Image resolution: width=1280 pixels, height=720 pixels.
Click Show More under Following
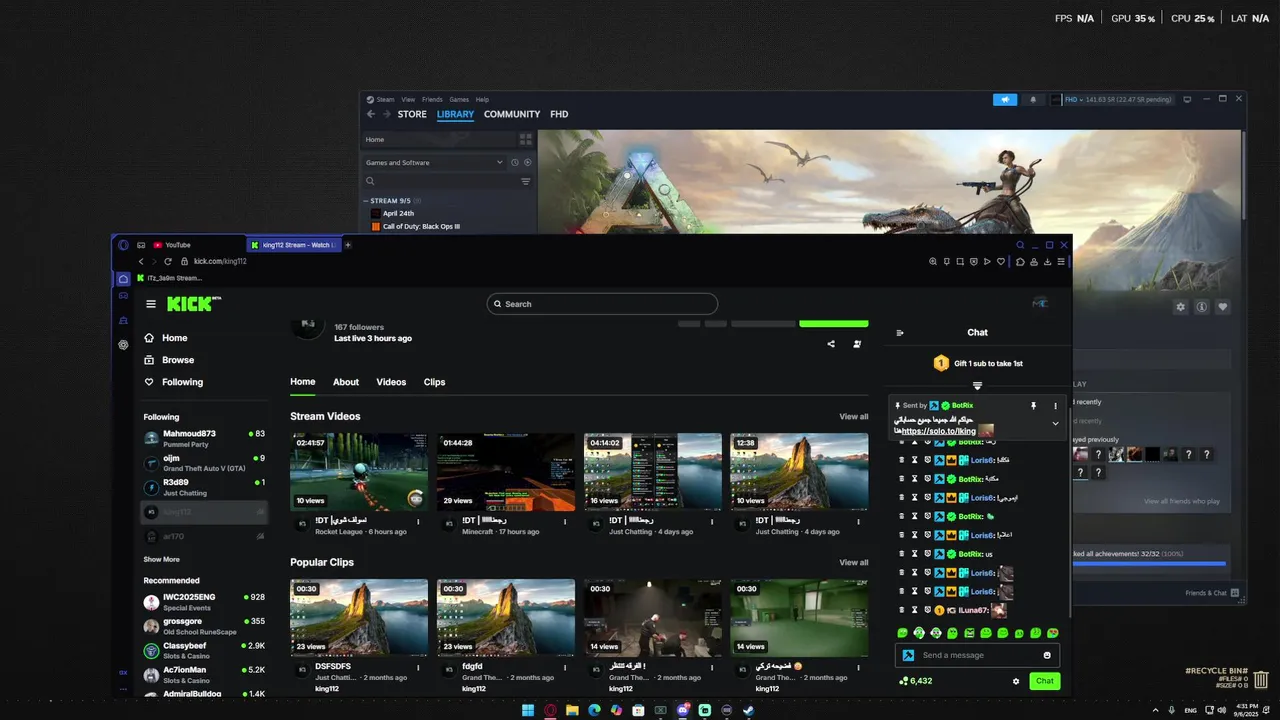pyautogui.click(x=161, y=560)
